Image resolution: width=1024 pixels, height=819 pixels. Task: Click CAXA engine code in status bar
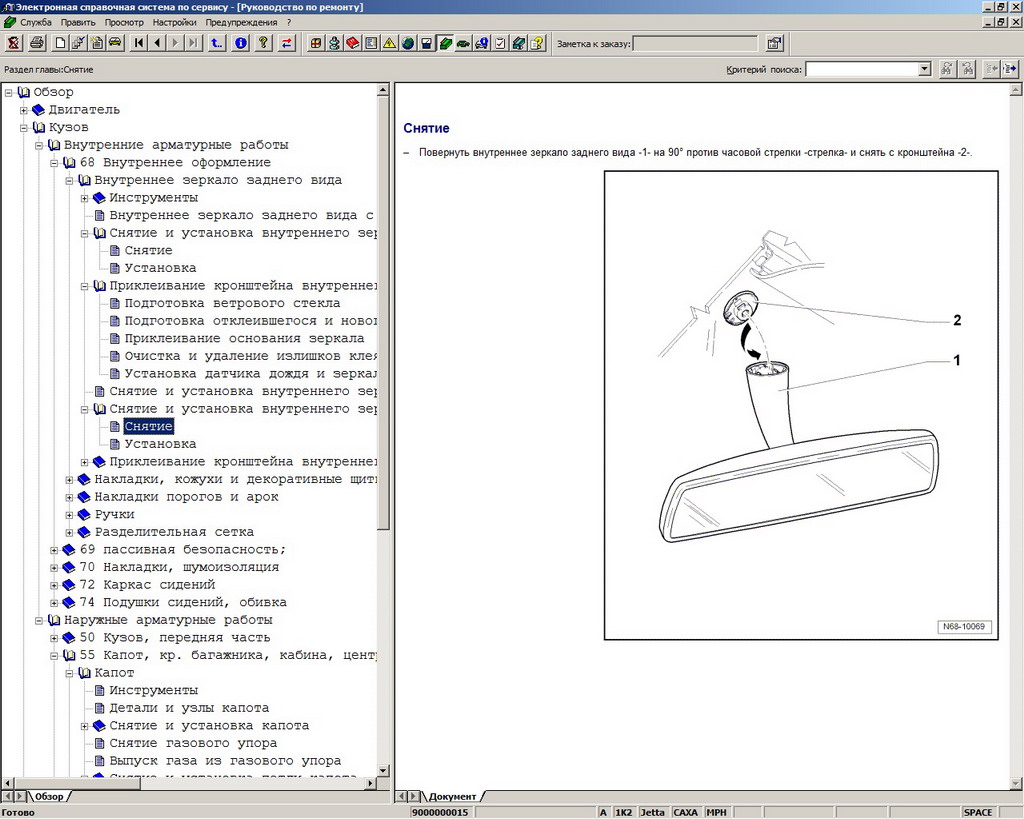[x=685, y=812]
